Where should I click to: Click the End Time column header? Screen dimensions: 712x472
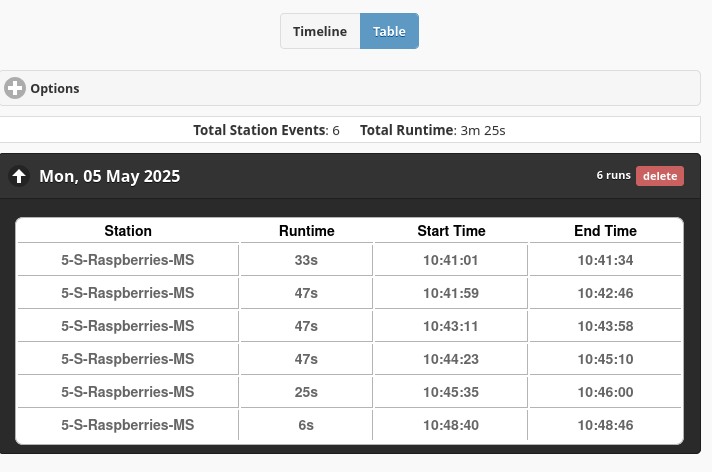[605, 231]
